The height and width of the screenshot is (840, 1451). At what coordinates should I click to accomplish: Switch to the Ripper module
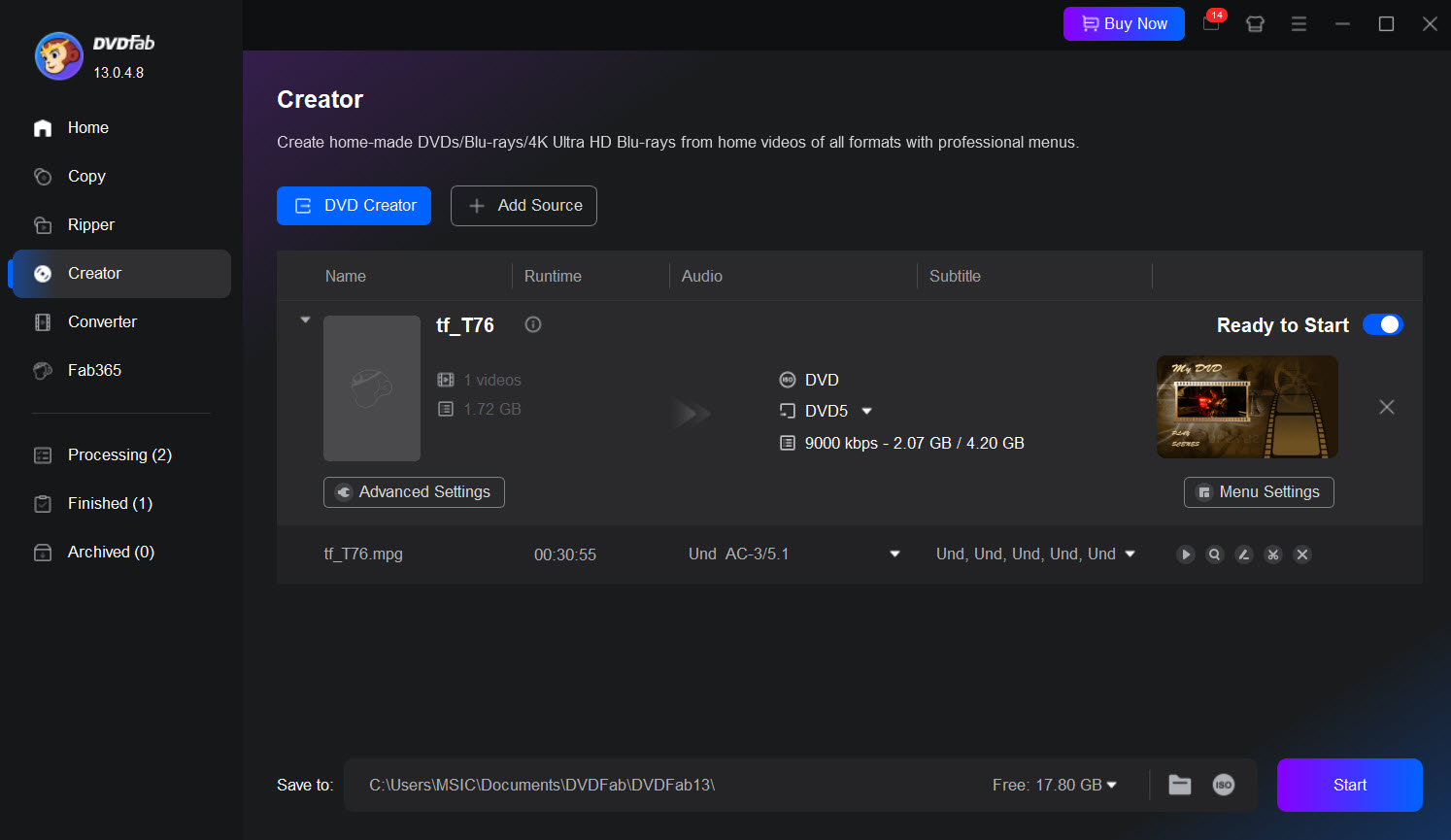pyautogui.click(x=91, y=224)
